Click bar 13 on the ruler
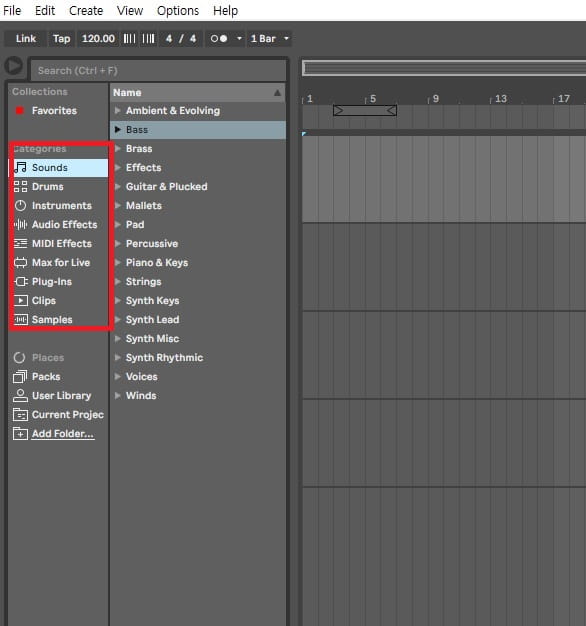The image size is (586, 626). (501, 99)
